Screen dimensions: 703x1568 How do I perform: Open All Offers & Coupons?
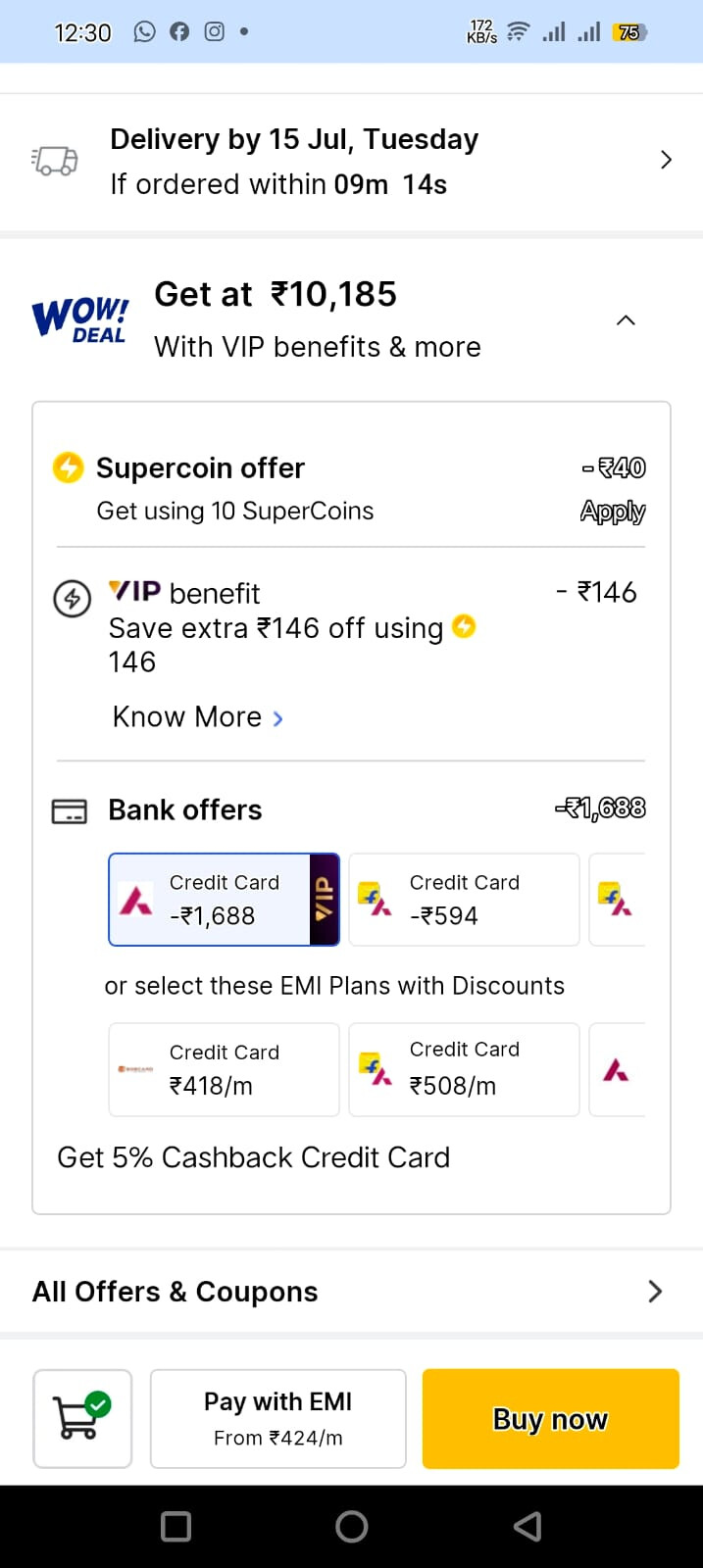[351, 1292]
